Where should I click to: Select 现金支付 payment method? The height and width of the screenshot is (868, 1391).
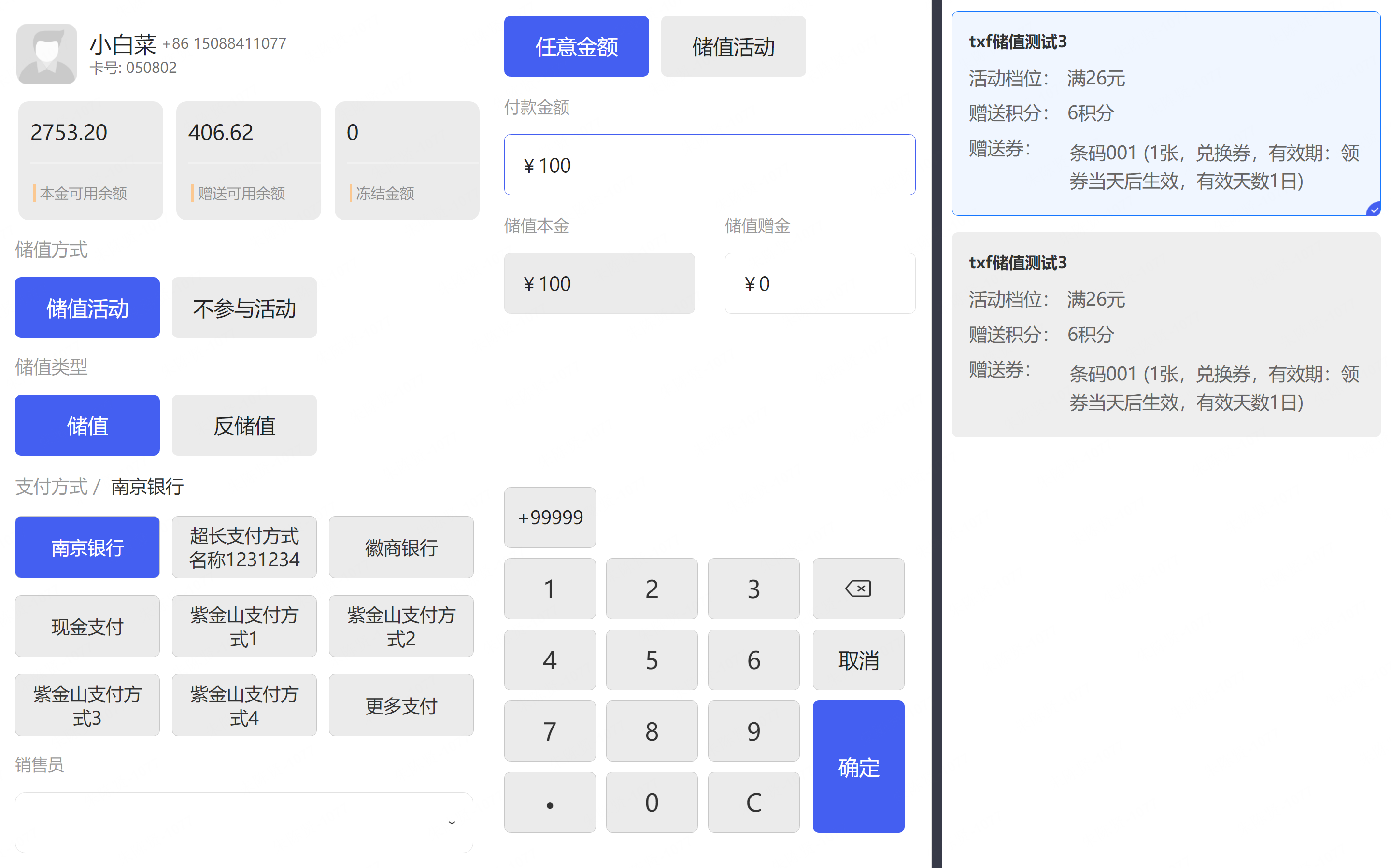point(87,626)
